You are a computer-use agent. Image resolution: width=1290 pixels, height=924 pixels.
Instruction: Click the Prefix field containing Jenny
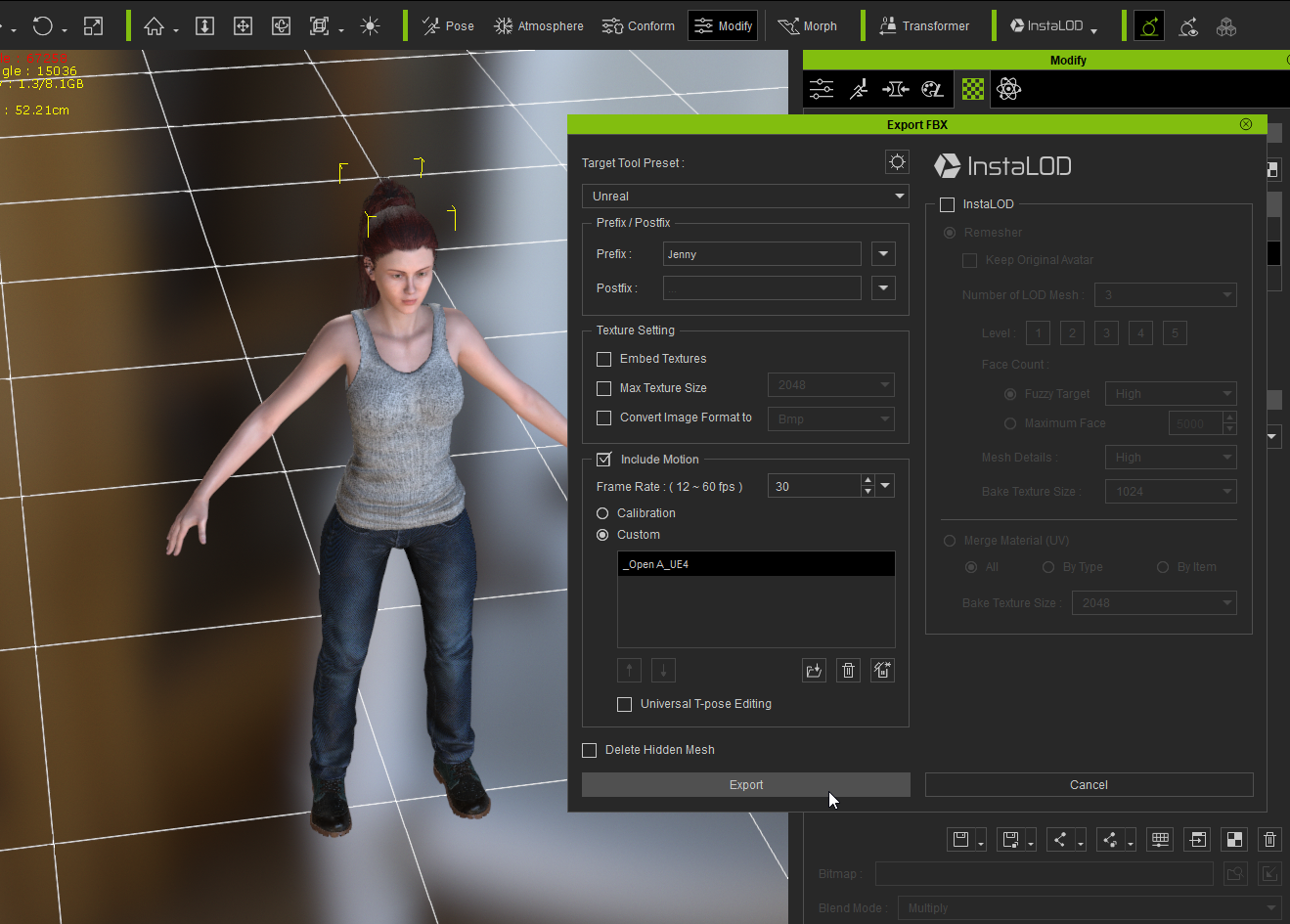tap(762, 254)
